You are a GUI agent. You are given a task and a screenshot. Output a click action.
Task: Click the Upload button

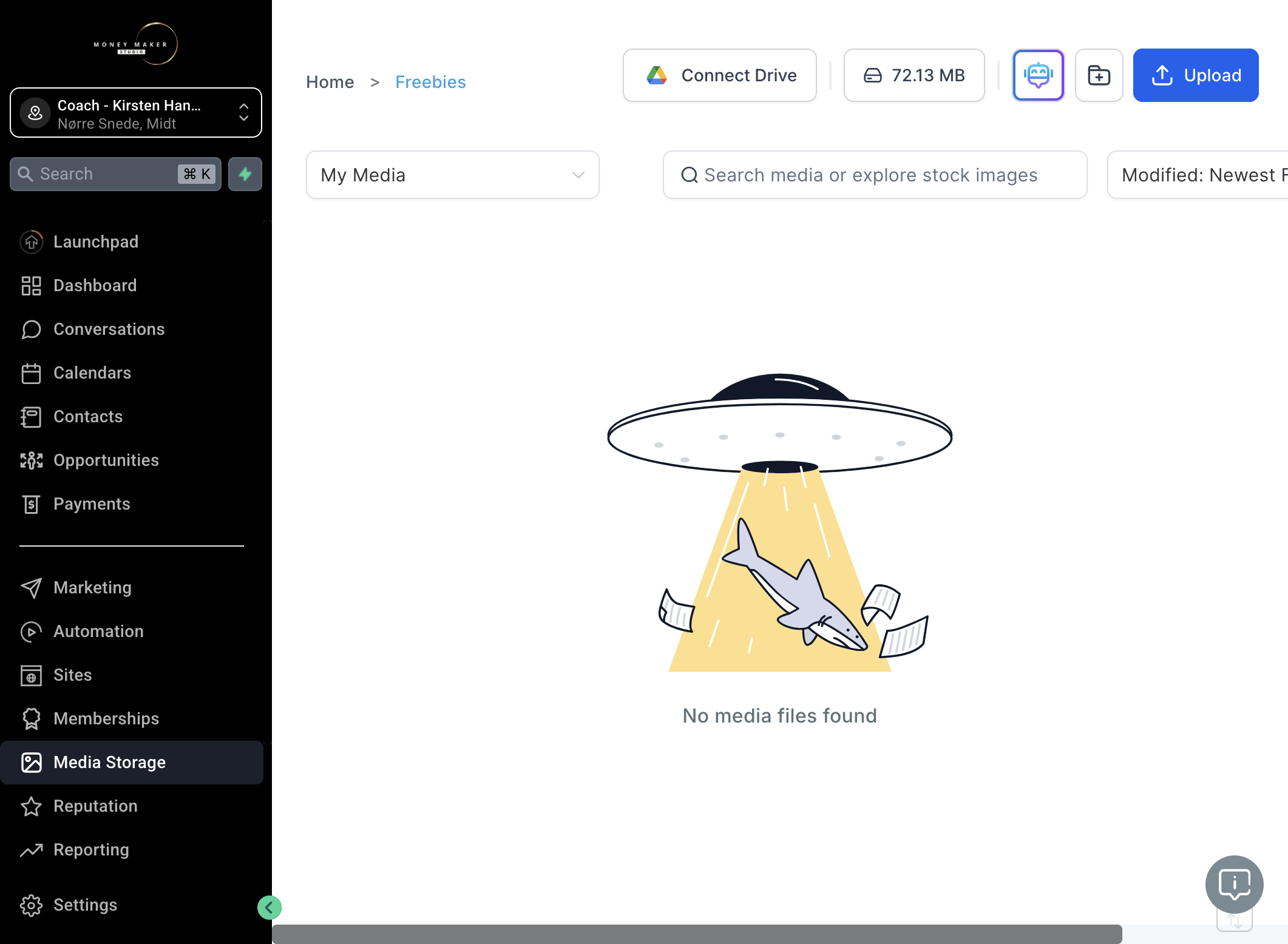(1196, 75)
